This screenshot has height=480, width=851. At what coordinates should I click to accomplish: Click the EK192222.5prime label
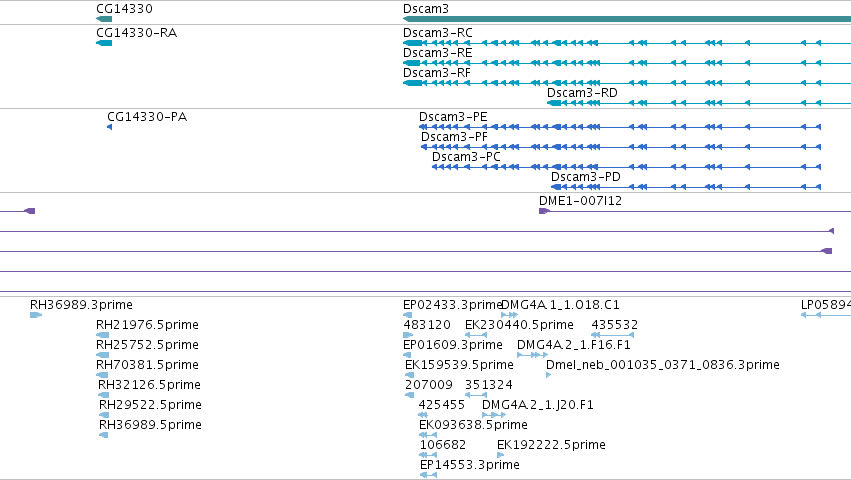point(551,445)
